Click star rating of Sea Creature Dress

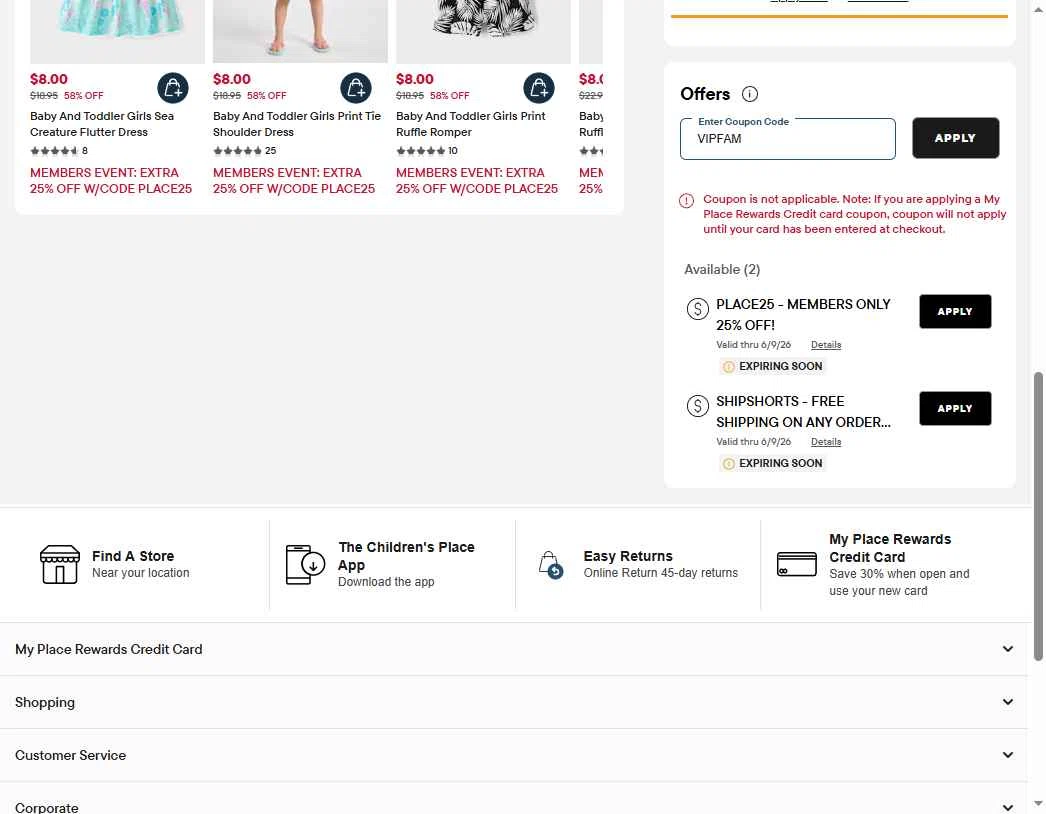54,151
